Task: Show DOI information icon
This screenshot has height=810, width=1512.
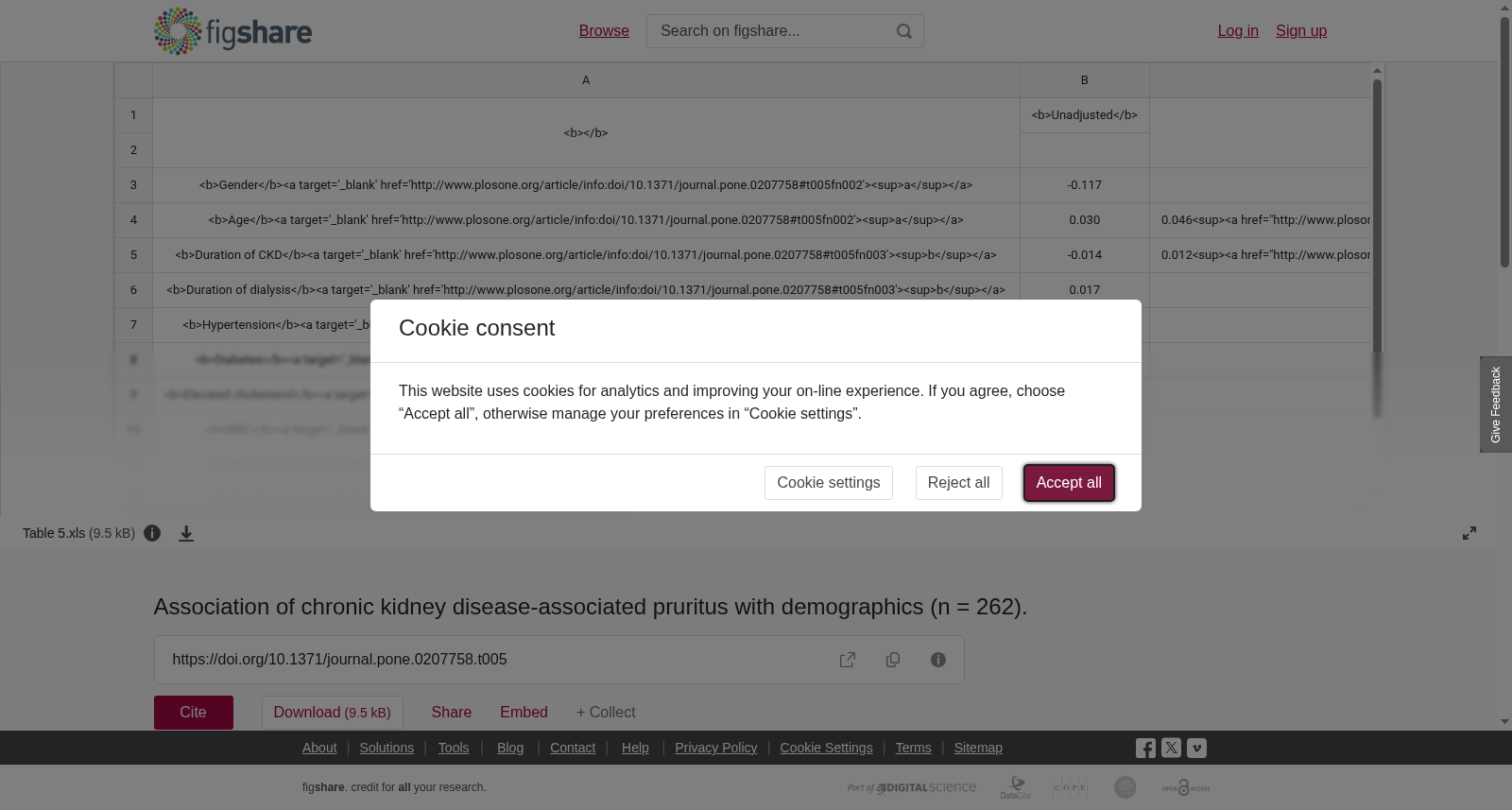Action: tap(938, 660)
